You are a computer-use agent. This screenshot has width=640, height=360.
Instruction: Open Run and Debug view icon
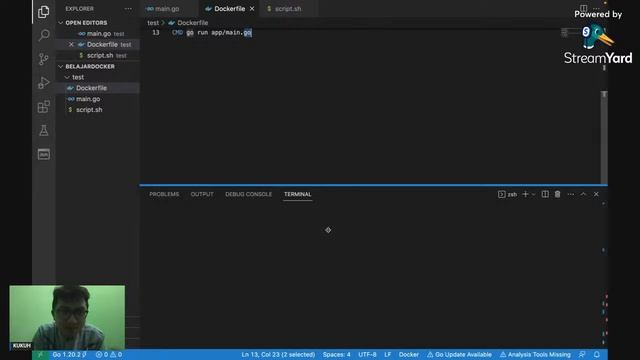click(x=44, y=83)
